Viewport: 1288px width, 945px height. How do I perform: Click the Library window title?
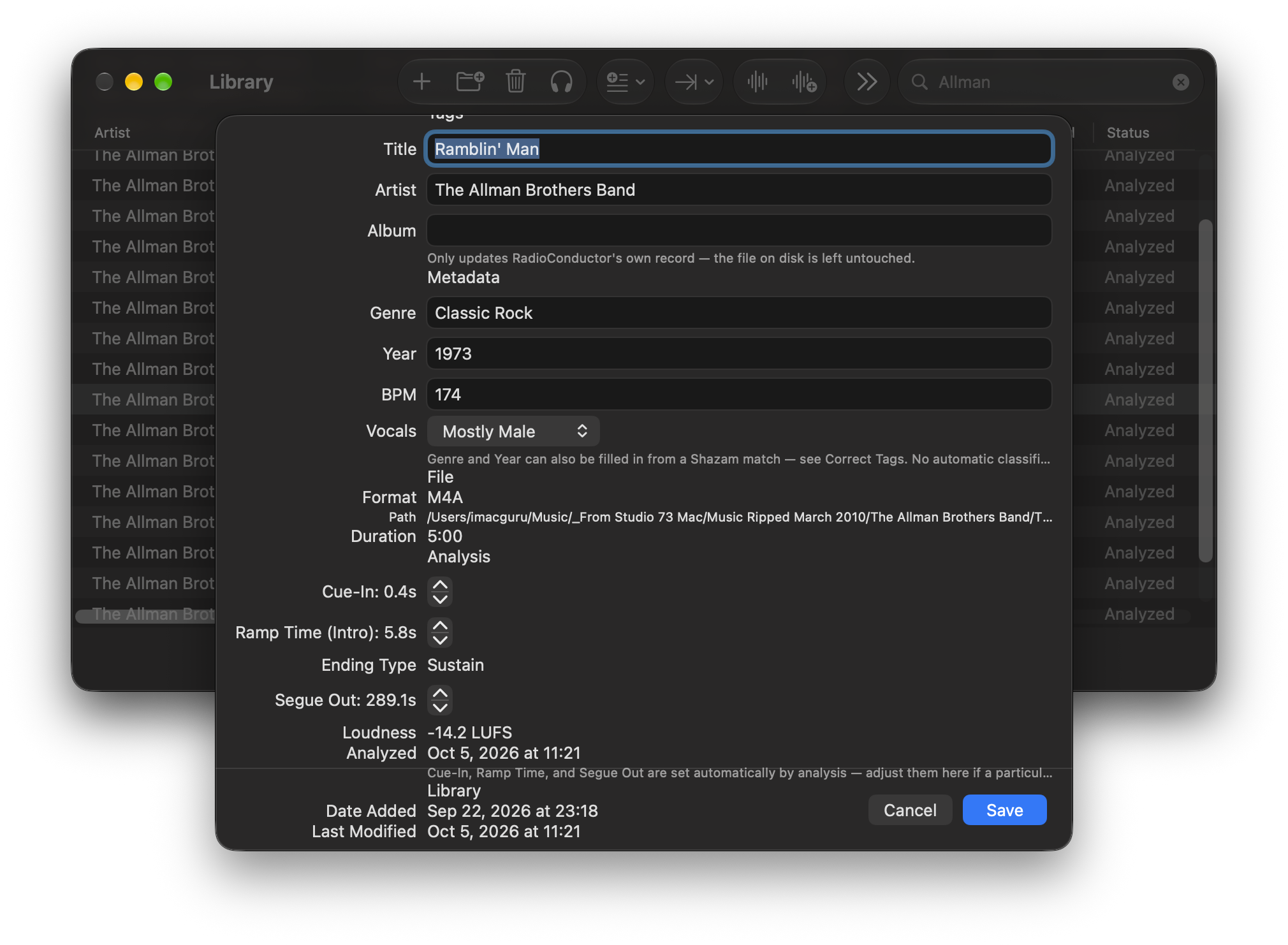point(241,82)
